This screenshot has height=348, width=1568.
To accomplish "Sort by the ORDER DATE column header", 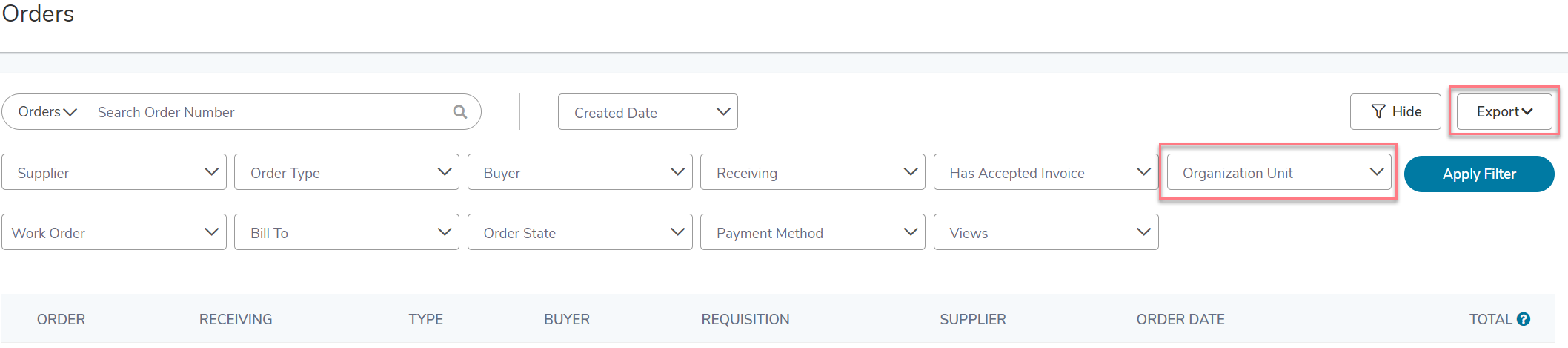I will click(1180, 319).
